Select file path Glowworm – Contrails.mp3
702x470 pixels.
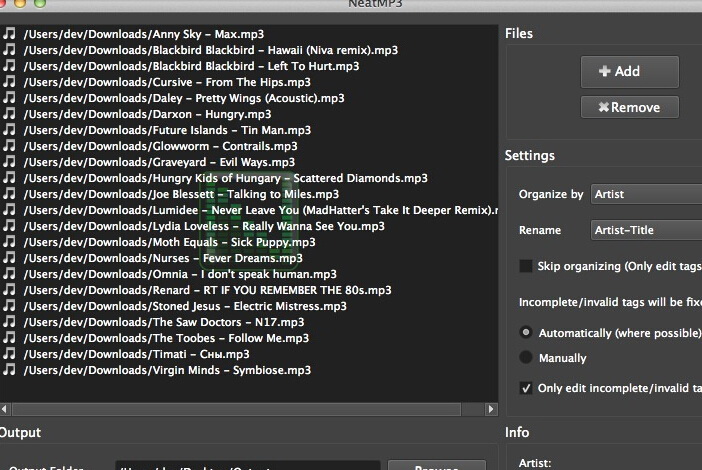point(160,146)
